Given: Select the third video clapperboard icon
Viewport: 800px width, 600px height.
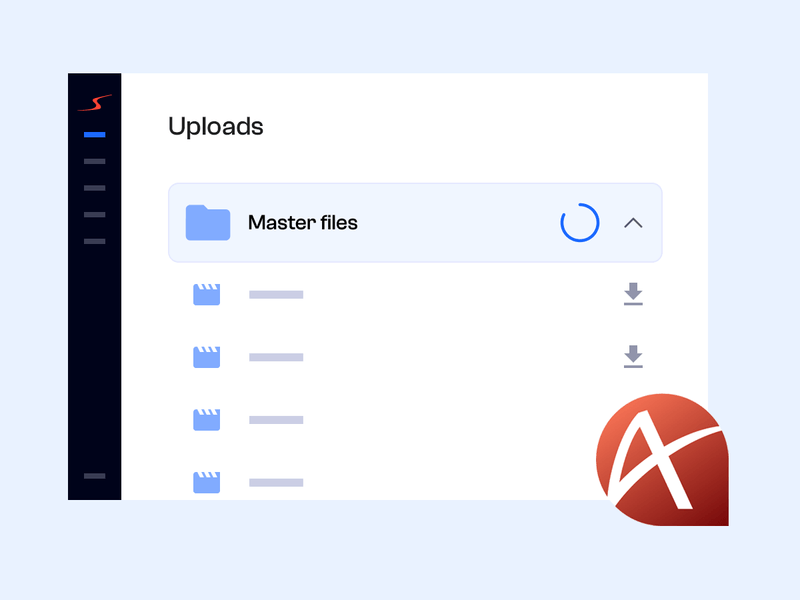Looking at the screenshot, I should click(206, 420).
